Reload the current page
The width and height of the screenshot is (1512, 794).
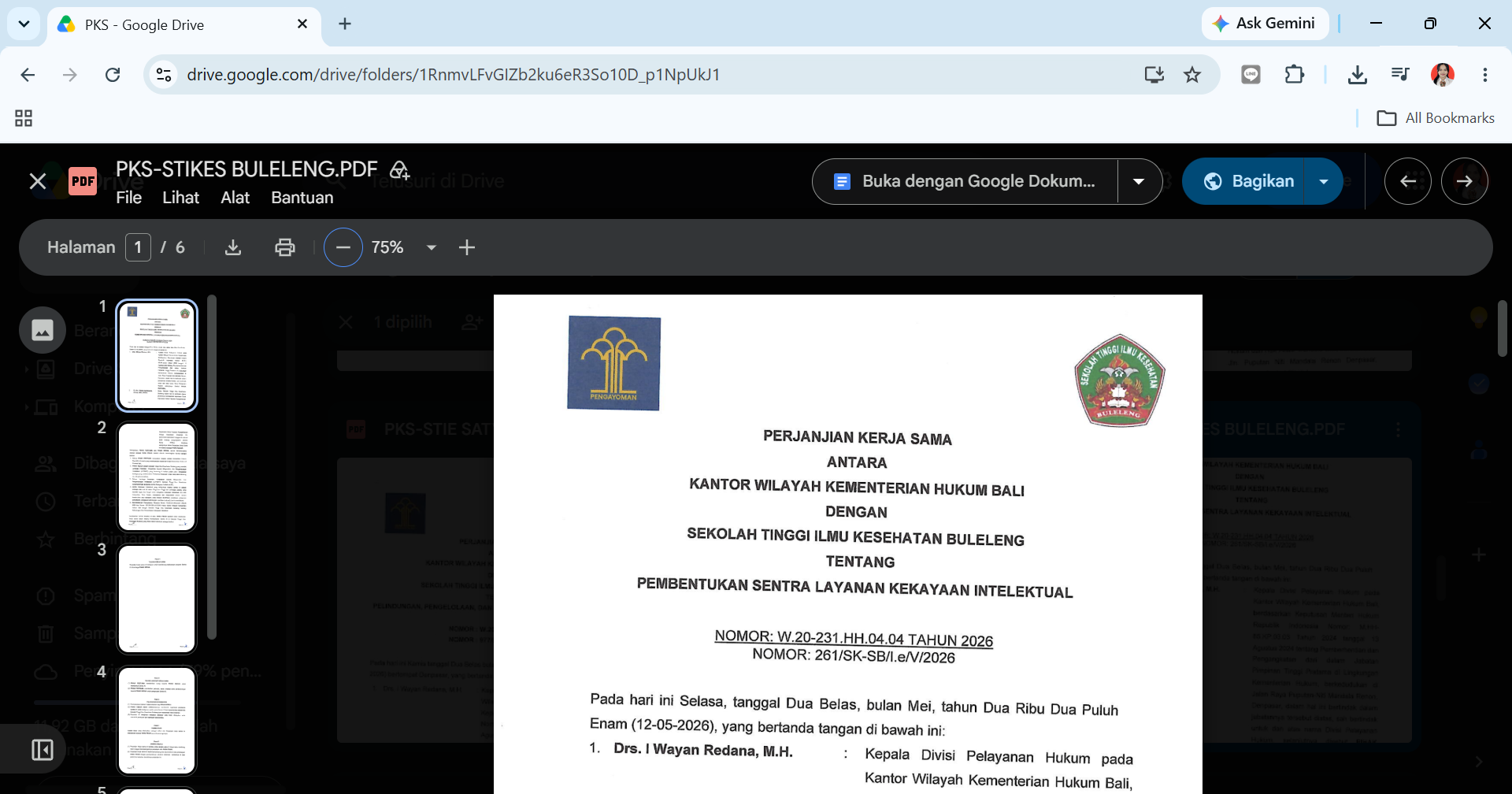click(113, 75)
